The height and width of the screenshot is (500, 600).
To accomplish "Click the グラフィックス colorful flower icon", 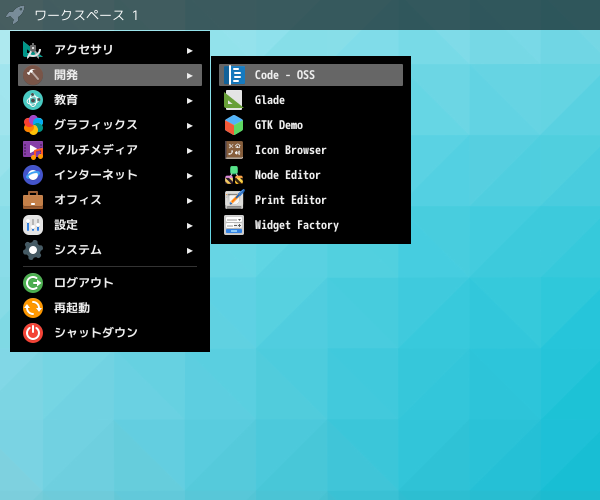I will [33, 125].
